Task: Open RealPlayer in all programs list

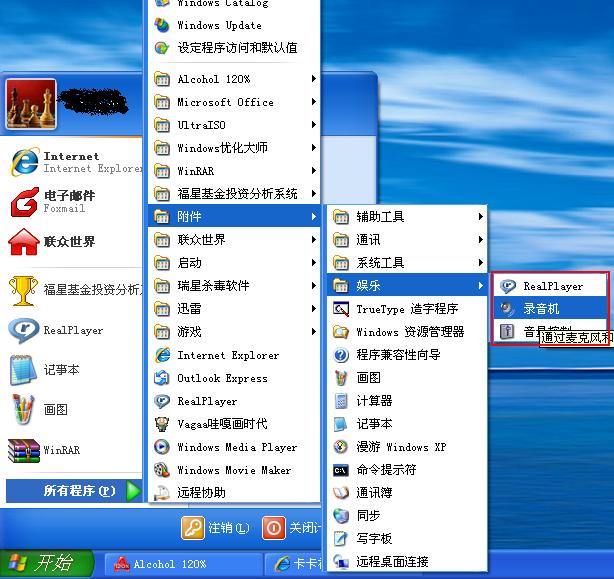Action: (234, 401)
